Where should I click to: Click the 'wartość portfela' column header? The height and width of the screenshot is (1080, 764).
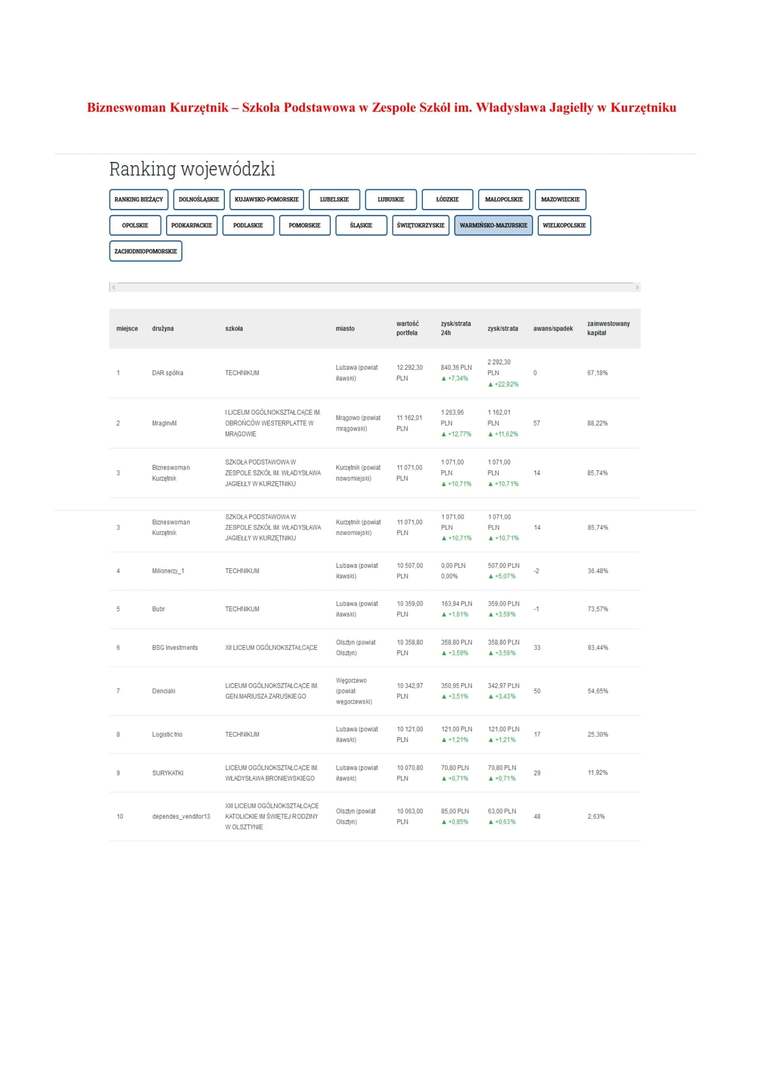(x=407, y=328)
